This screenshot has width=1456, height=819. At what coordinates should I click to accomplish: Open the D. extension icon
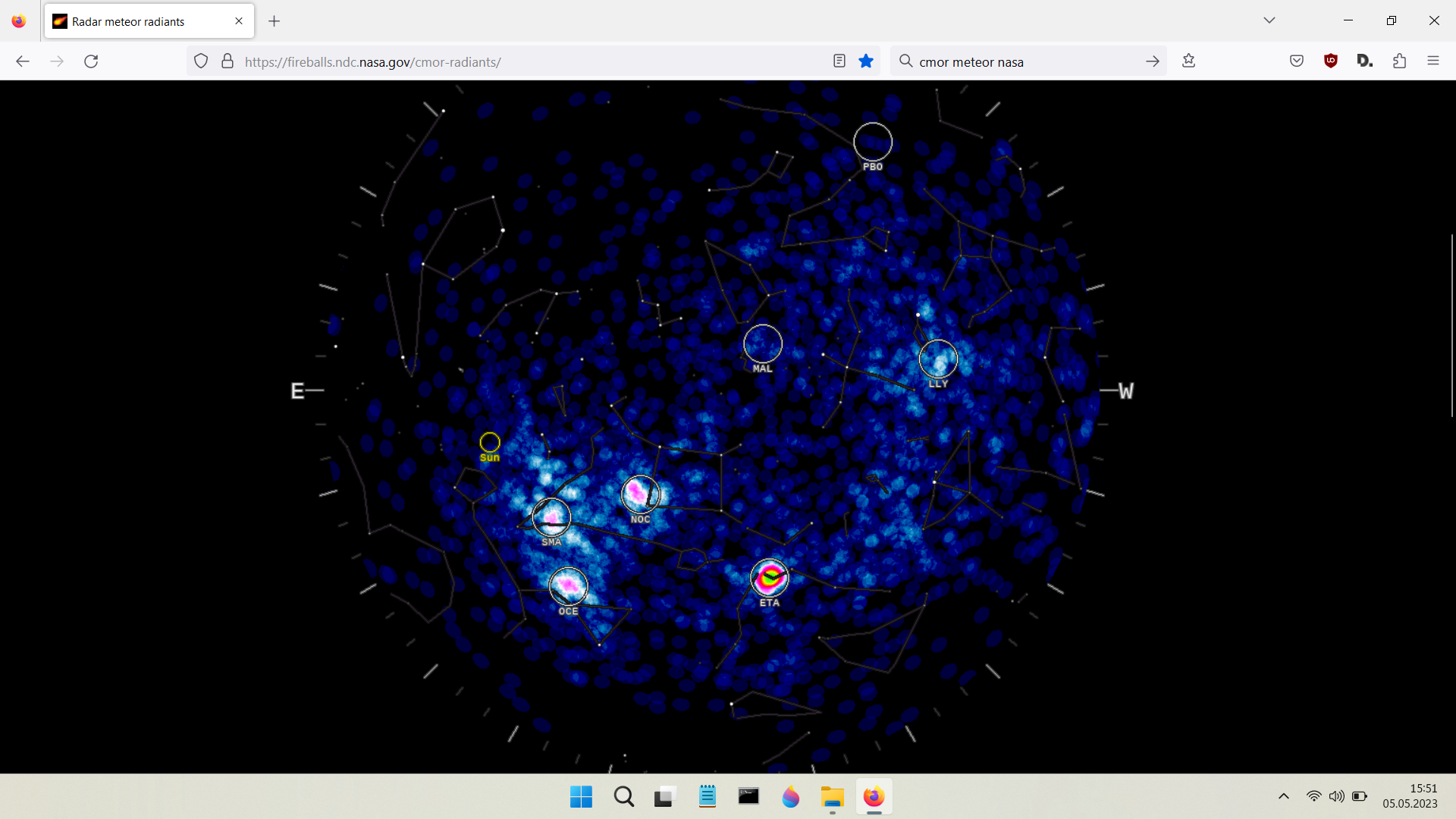click(x=1365, y=61)
